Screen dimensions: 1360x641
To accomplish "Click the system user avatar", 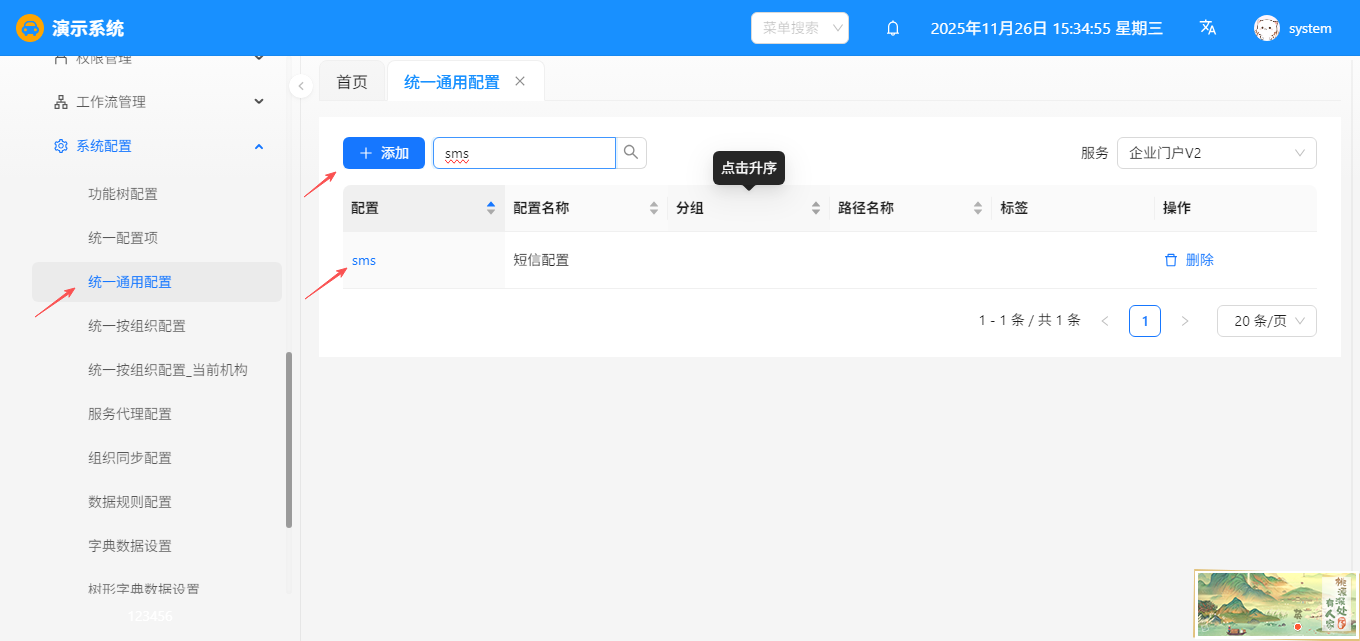I will [1267, 28].
